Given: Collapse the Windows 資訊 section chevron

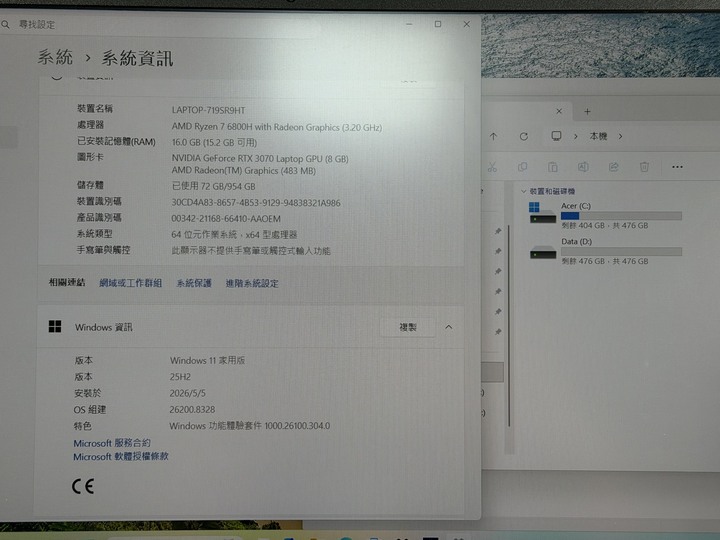Looking at the screenshot, I should click(x=449, y=327).
